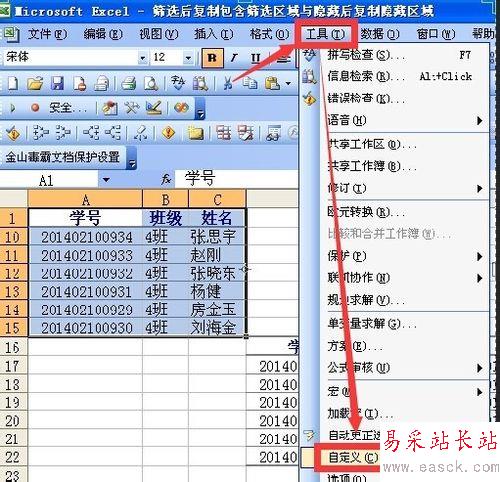This screenshot has height=482, width=500.
Task: Click the Spelling check toolbar icon
Action: click(x=178, y=82)
